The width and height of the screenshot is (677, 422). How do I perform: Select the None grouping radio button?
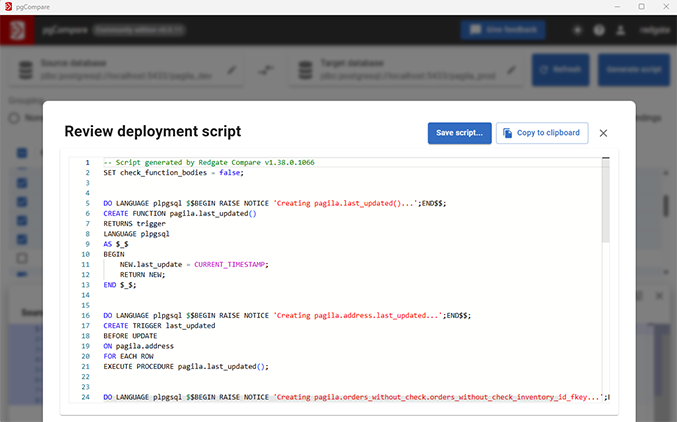tap(14, 118)
